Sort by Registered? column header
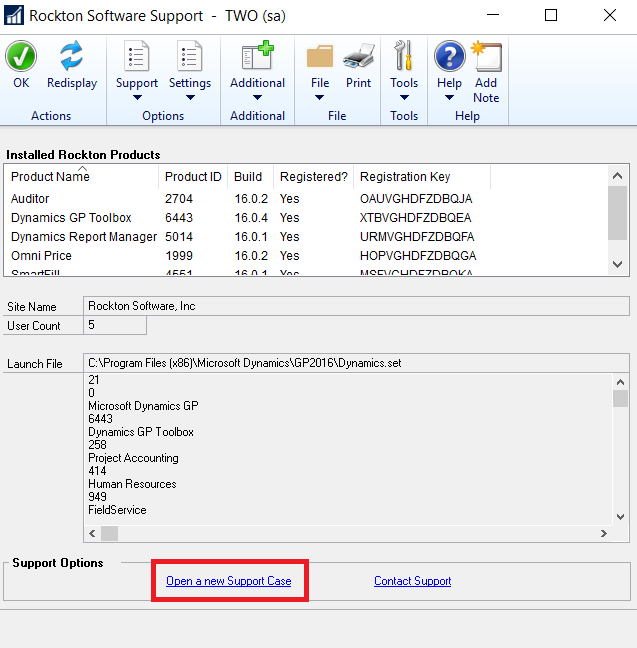This screenshot has width=637, height=648. click(313, 176)
